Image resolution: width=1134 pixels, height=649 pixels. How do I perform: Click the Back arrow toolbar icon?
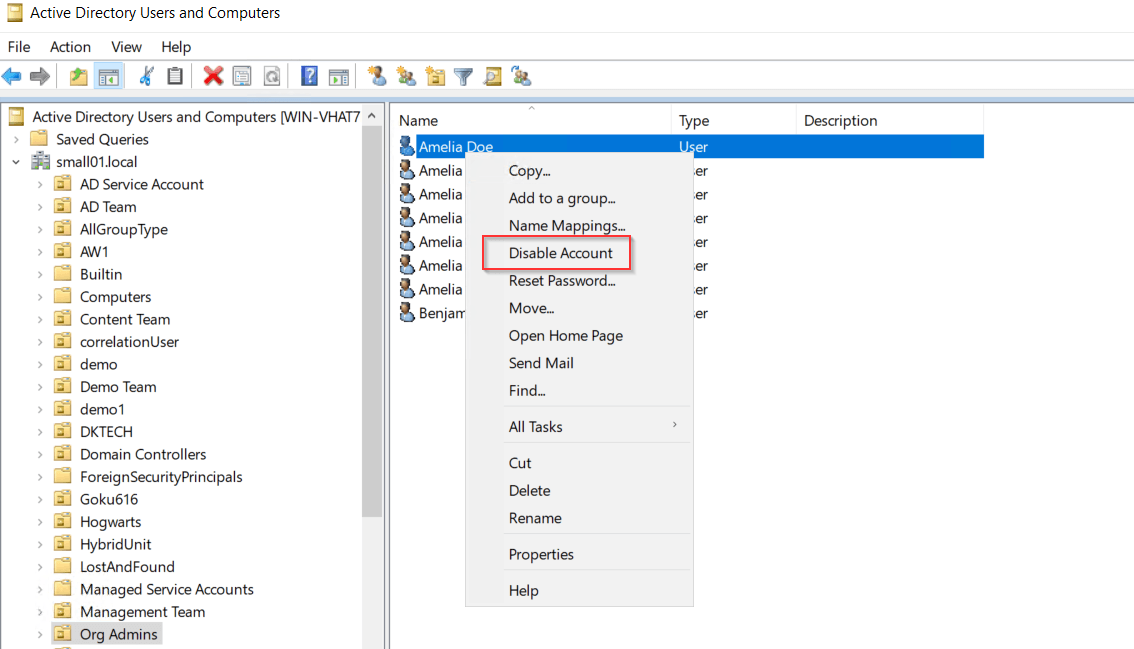pos(12,76)
